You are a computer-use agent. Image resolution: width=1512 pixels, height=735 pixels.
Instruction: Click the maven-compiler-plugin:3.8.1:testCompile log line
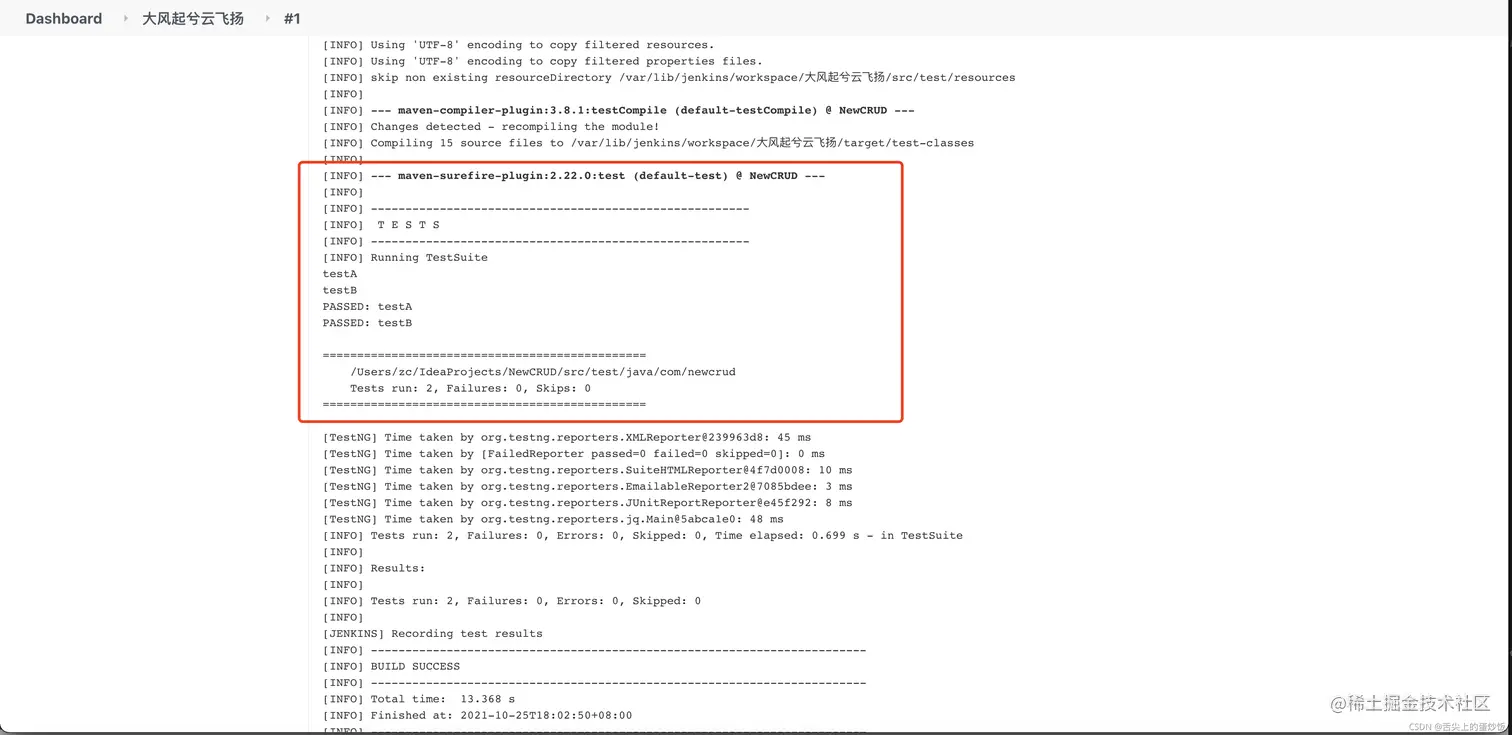[619, 110]
